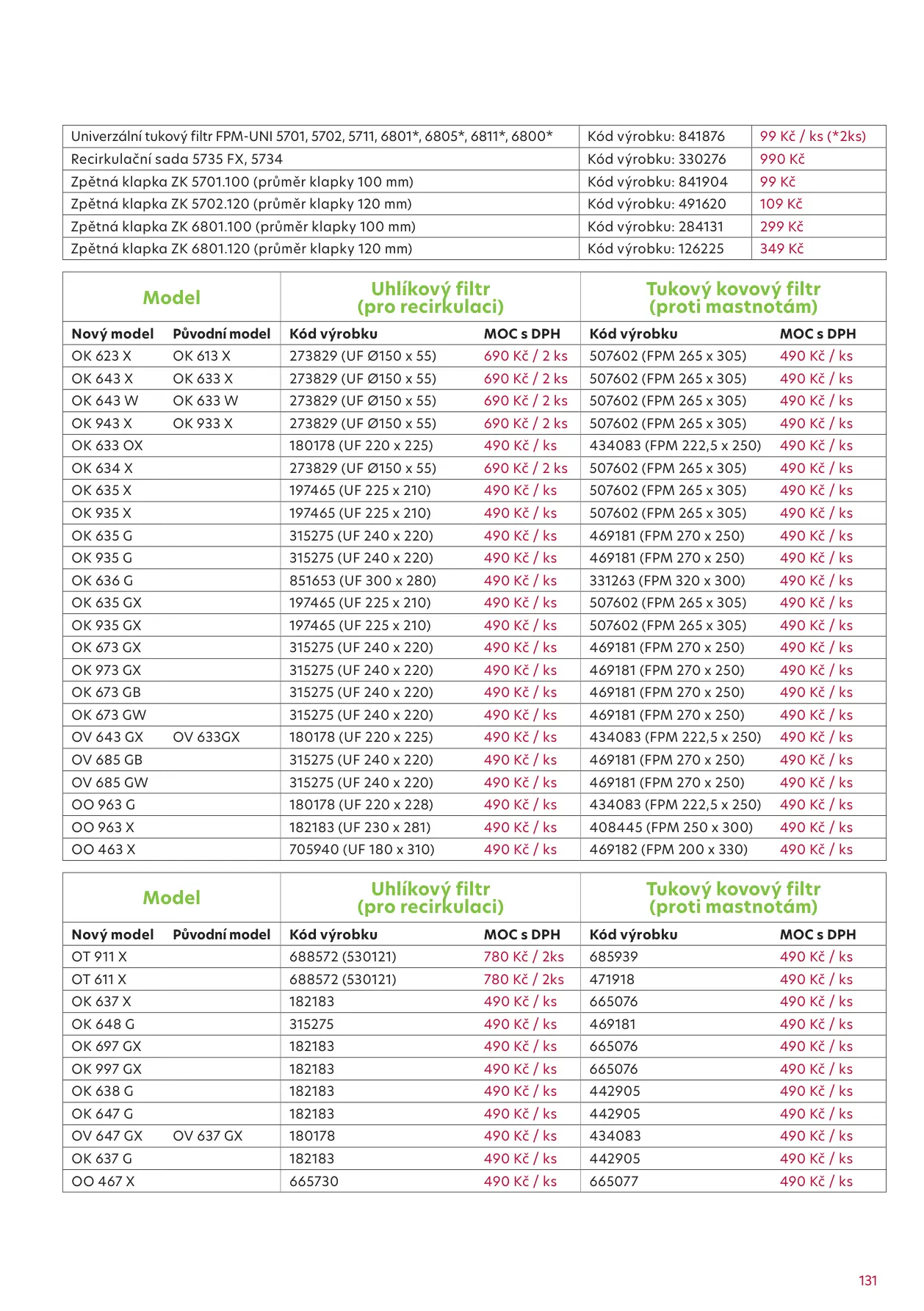Click code 705940 (UF 180 x 310)
Viewport: 924px width, 1311px height.
click(x=361, y=850)
